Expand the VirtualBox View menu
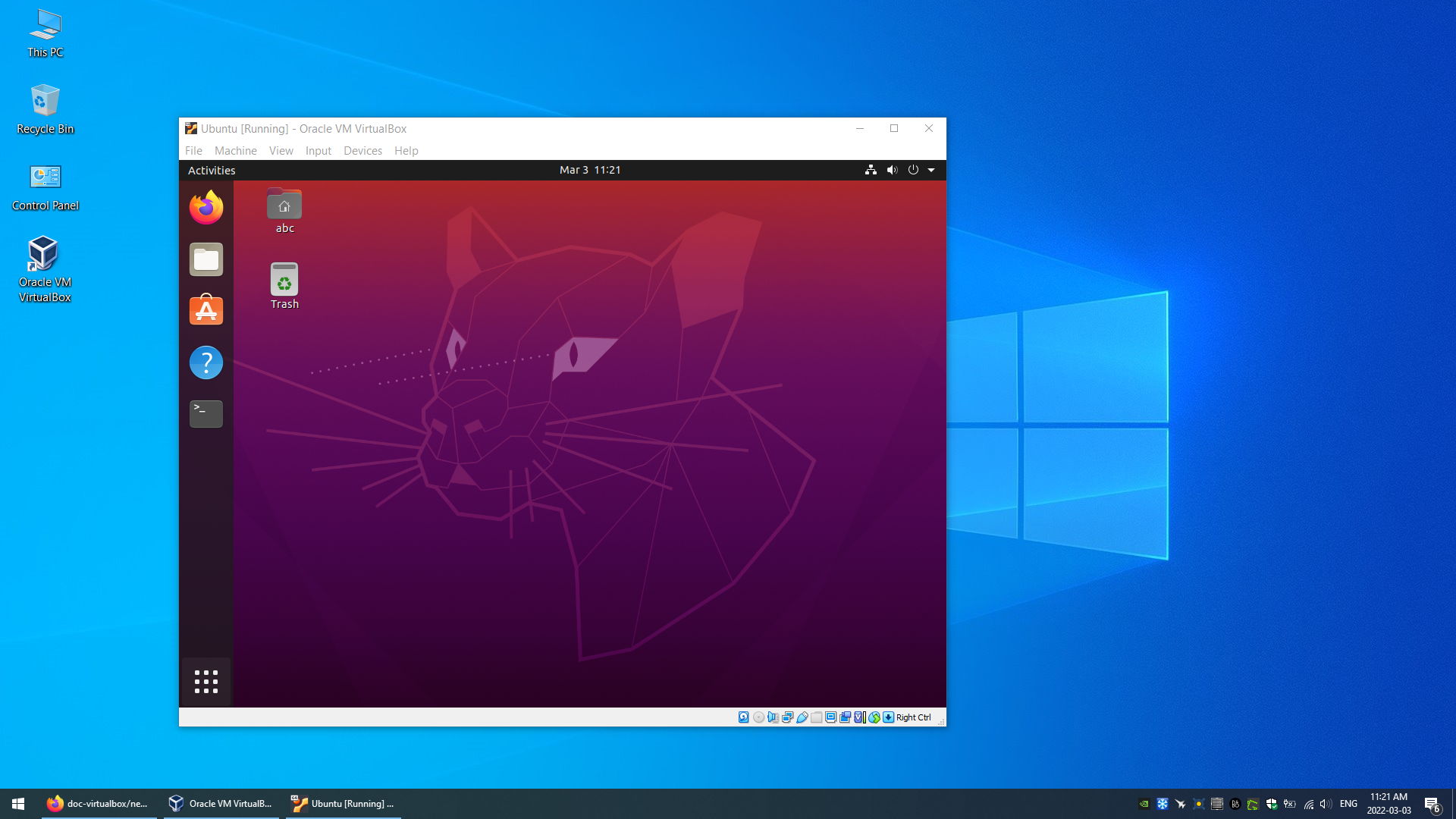1456x819 pixels. click(x=280, y=150)
